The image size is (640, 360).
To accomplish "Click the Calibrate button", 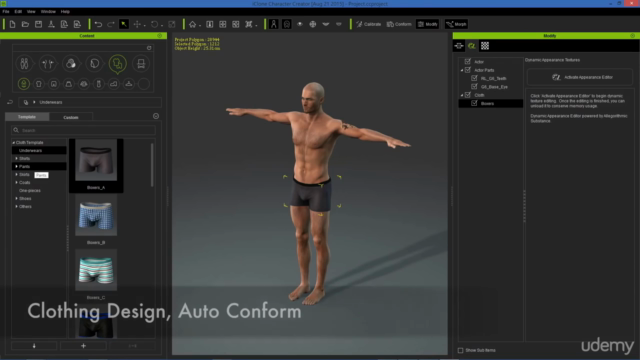I will (368, 24).
